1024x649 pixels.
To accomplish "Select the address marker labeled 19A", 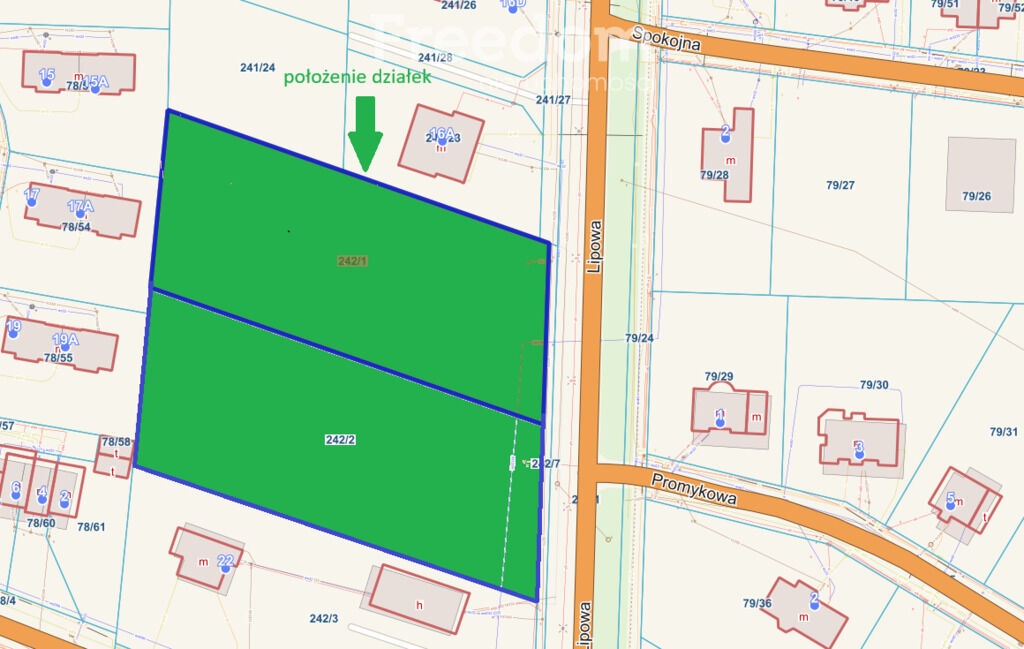I will point(65,339).
